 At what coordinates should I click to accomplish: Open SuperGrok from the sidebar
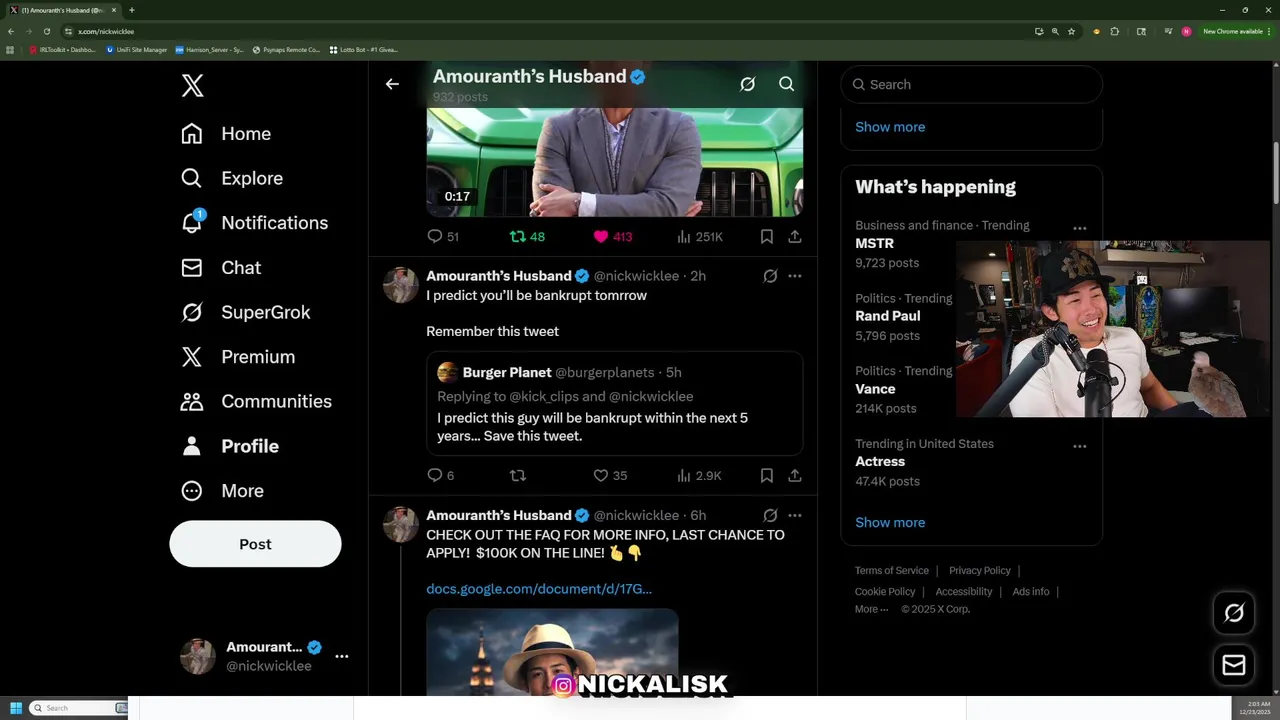pyautogui.click(x=245, y=312)
